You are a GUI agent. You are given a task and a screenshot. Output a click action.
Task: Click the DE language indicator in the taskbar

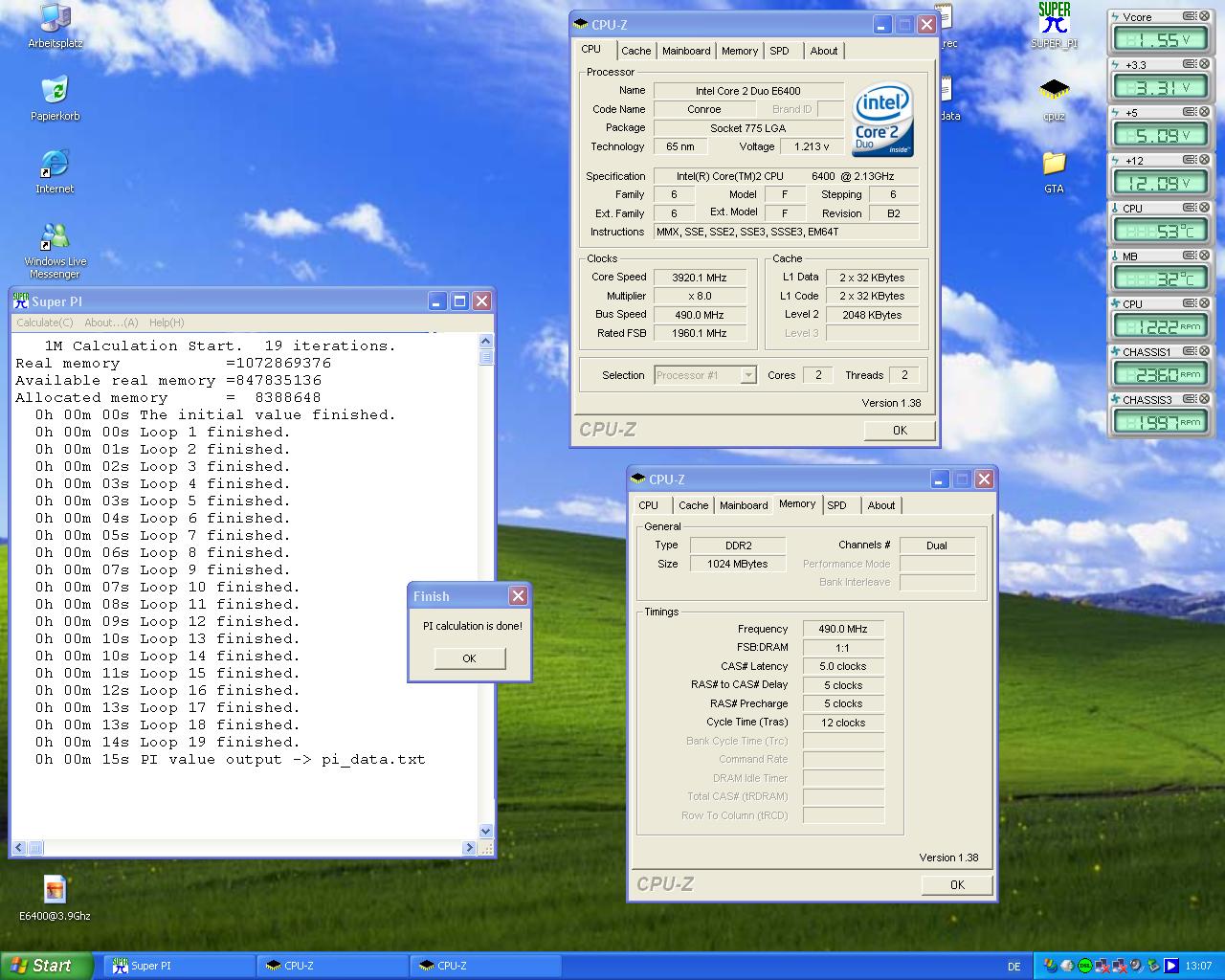(1014, 967)
